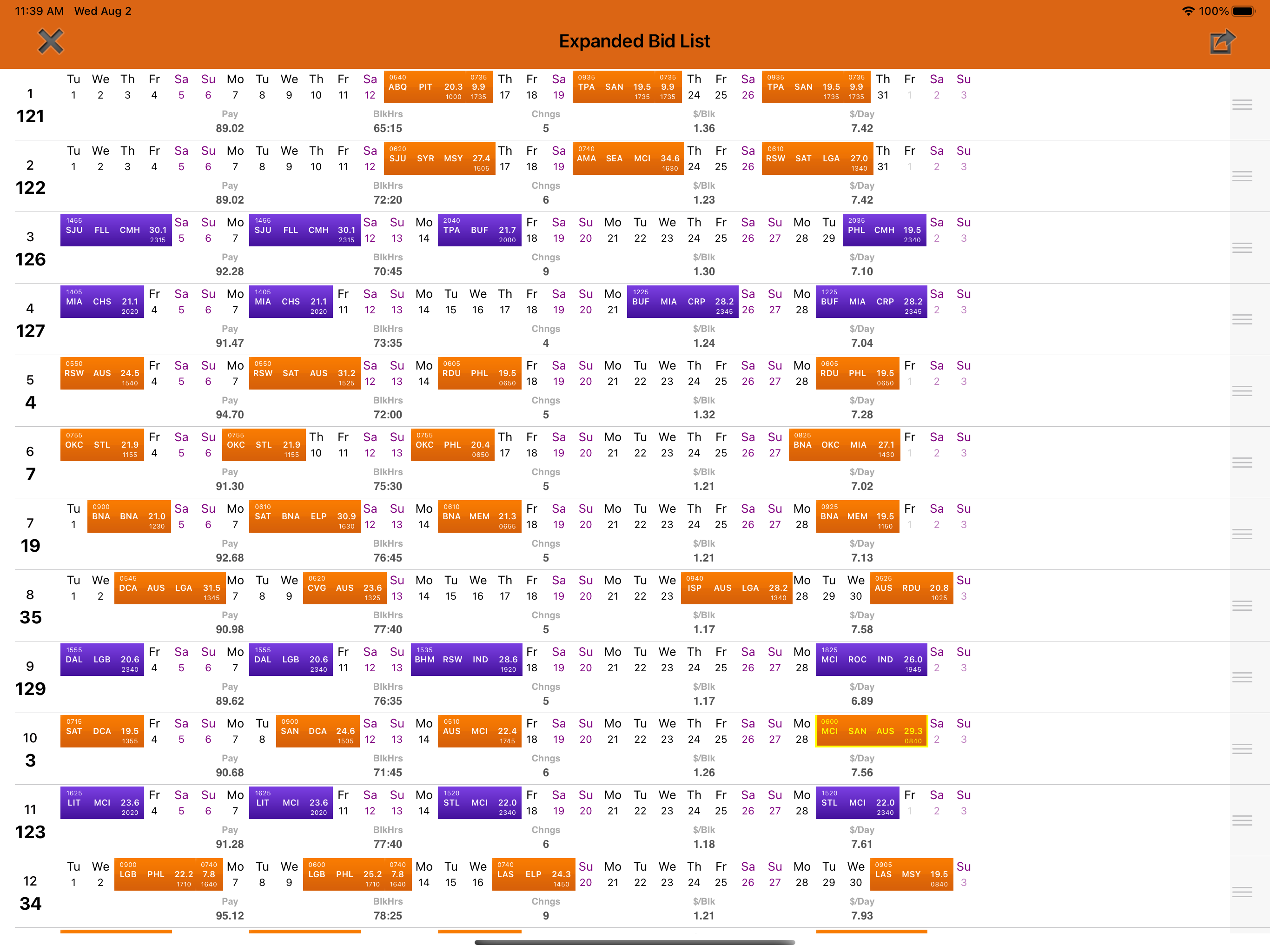
Task: Select the AMA SEA MCI 34.6 trip
Action: click(x=628, y=159)
